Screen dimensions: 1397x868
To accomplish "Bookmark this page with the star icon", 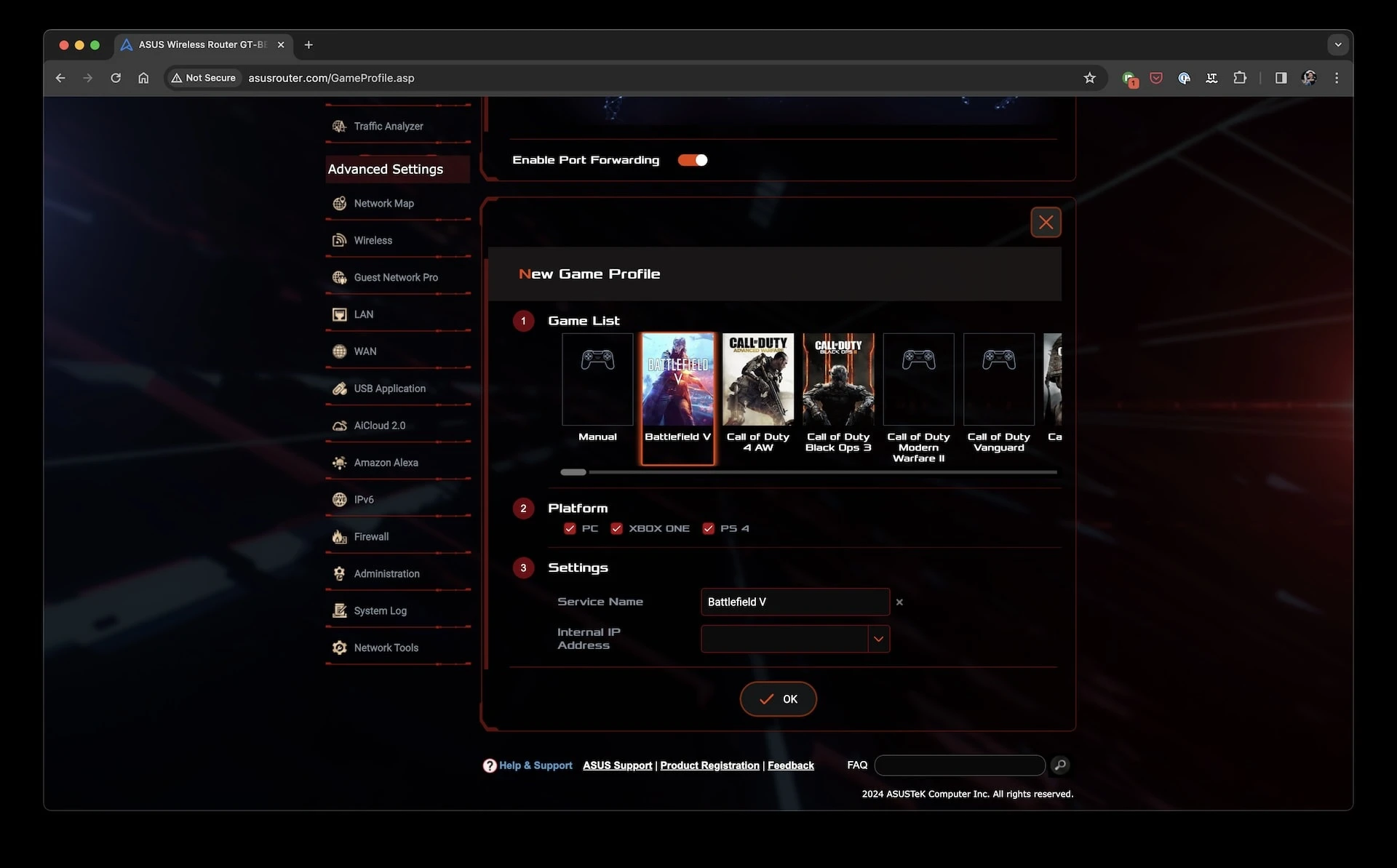I will click(x=1089, y=78).
